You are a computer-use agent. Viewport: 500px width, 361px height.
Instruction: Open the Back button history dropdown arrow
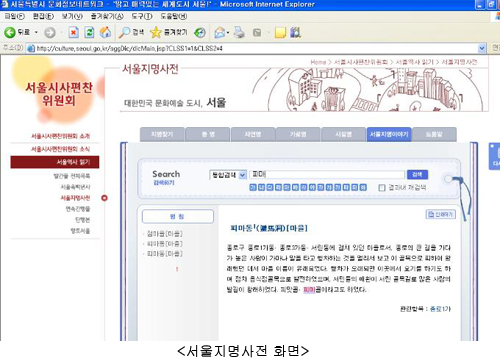(36, 32)
